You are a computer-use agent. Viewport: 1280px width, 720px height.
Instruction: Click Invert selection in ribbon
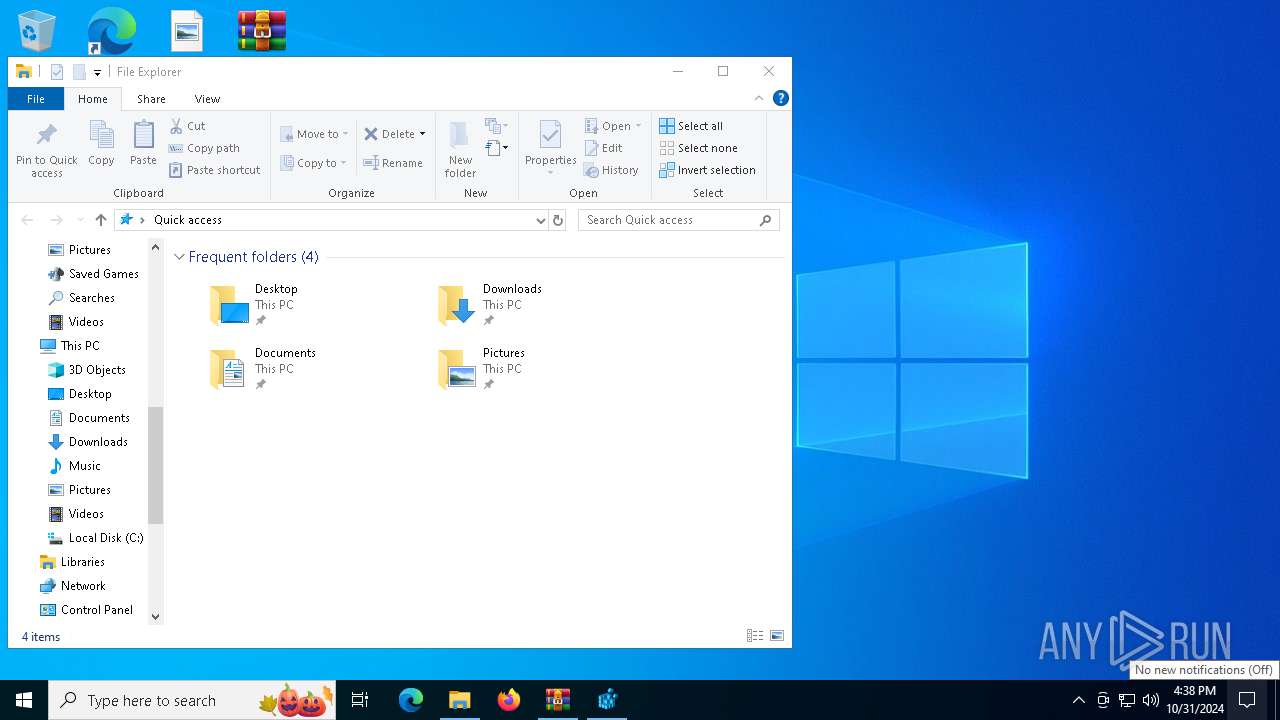(x=707, y=170)
